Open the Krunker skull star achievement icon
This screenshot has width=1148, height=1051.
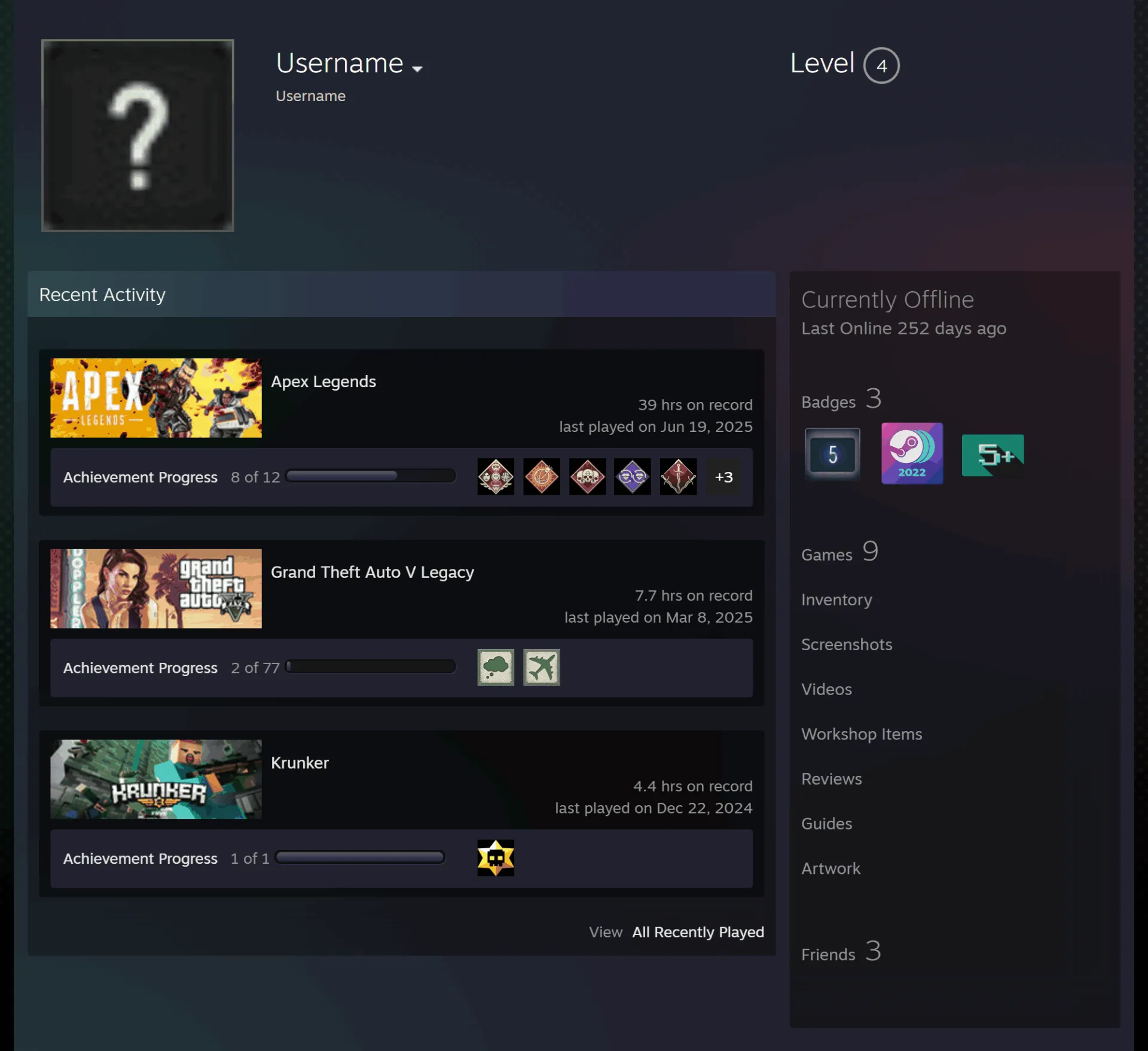click(x=495, y=858)
